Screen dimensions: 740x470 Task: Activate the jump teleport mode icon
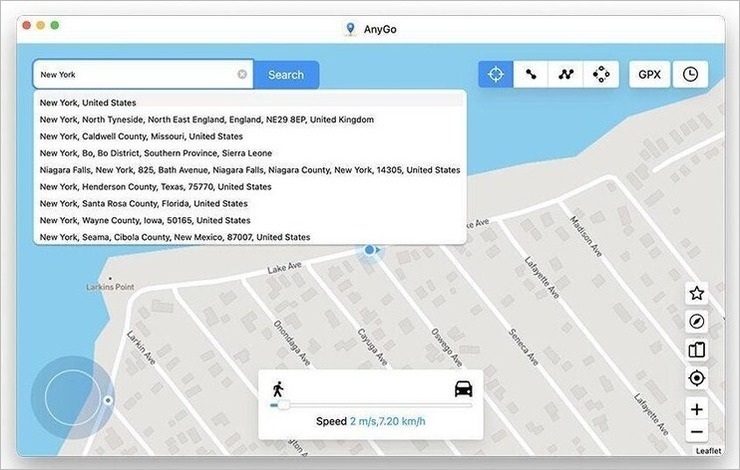pos(601,74)
